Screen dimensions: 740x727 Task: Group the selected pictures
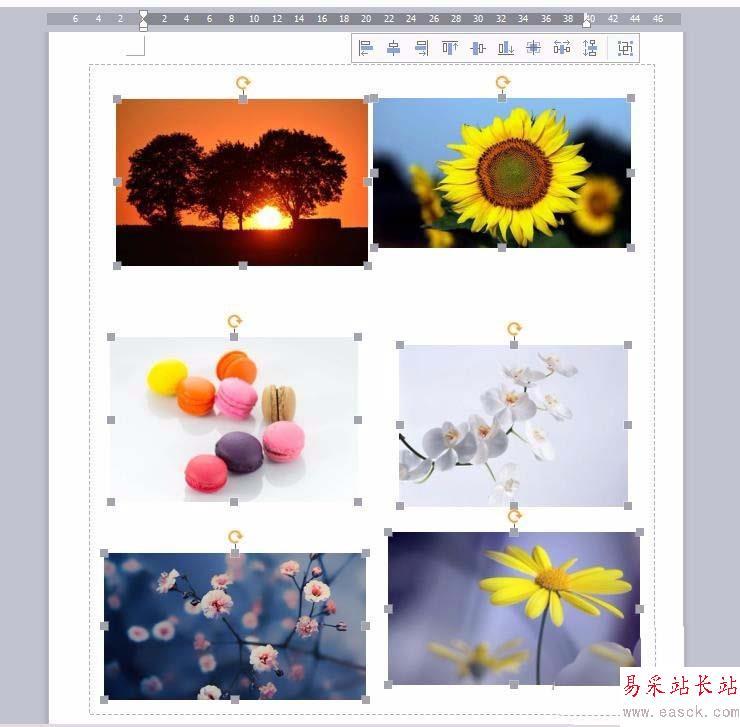pyautogui.click(x=625, y=48)
